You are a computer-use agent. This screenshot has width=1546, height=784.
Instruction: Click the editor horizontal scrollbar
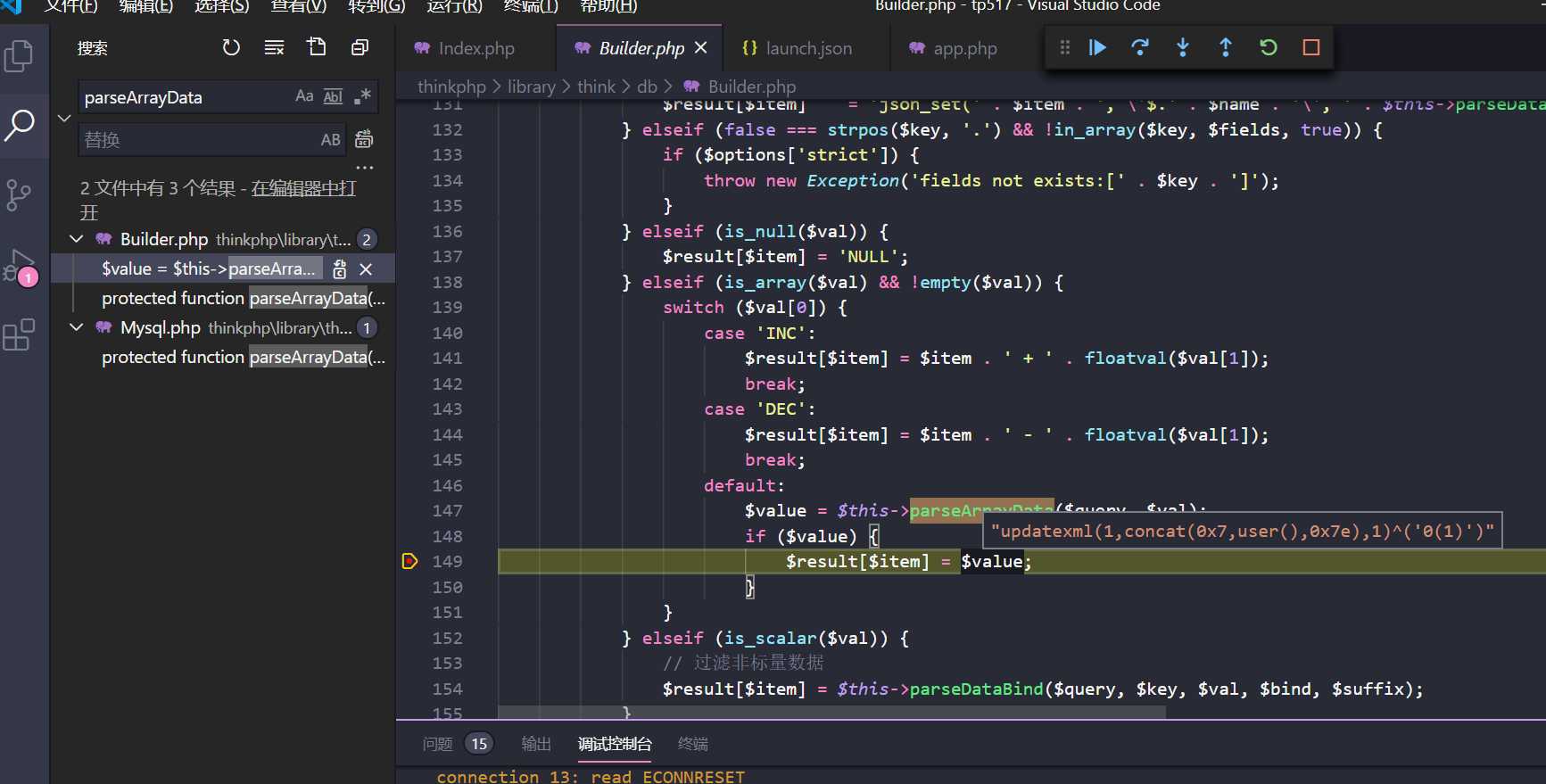(831, 712)
